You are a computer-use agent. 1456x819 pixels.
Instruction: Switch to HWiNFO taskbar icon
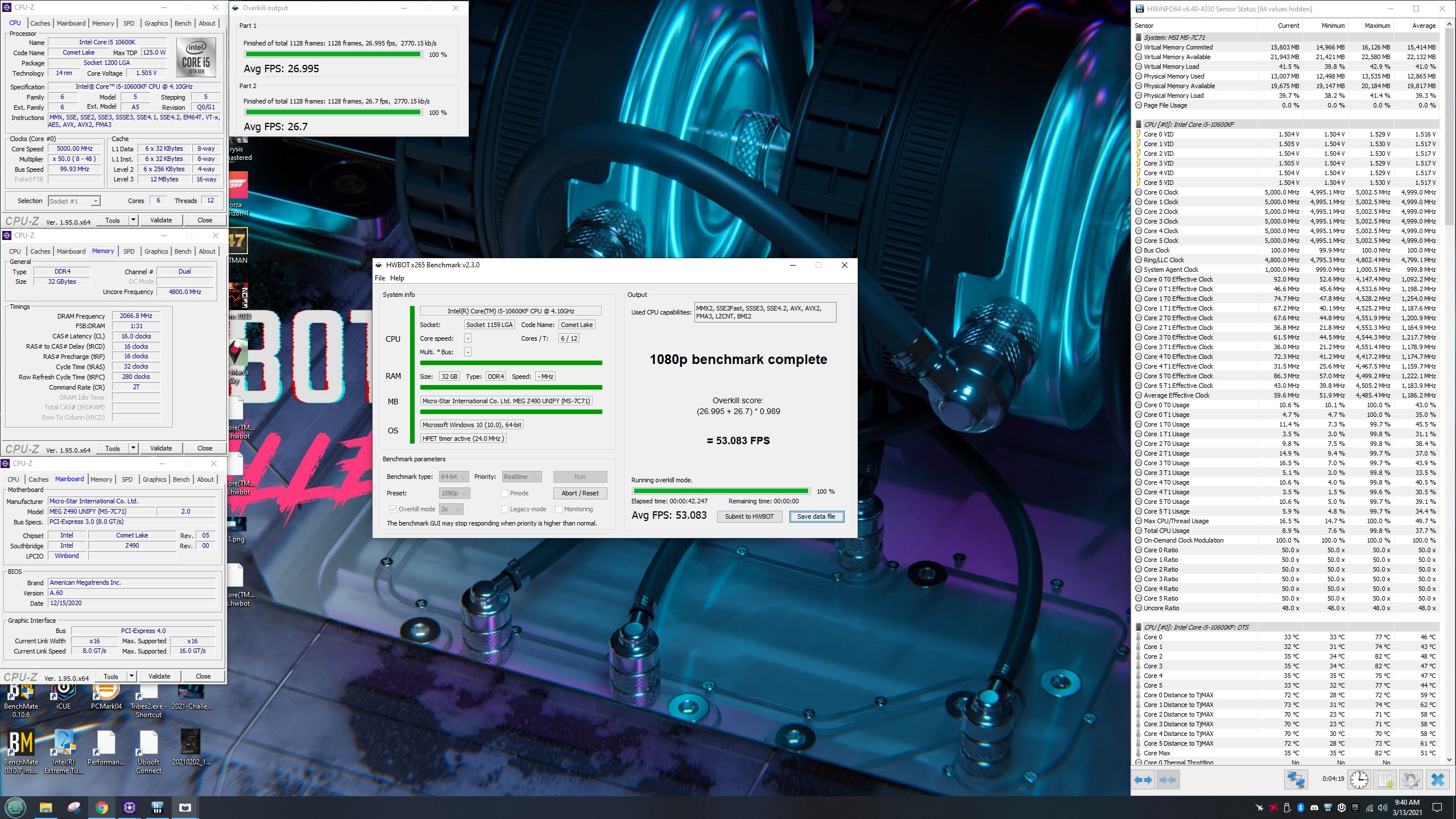158,808
